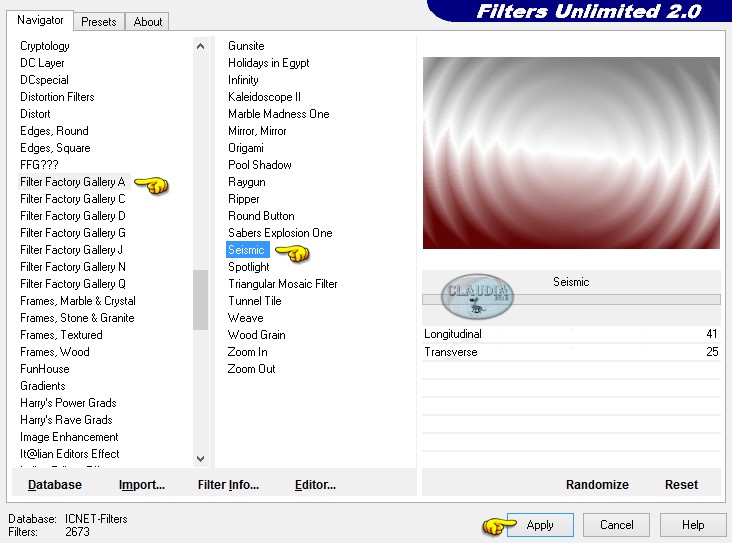Image resolution: width=732 pixels, height=543 pixels.
Task: Choose the Round Button filter
Action: click(261, 216)
